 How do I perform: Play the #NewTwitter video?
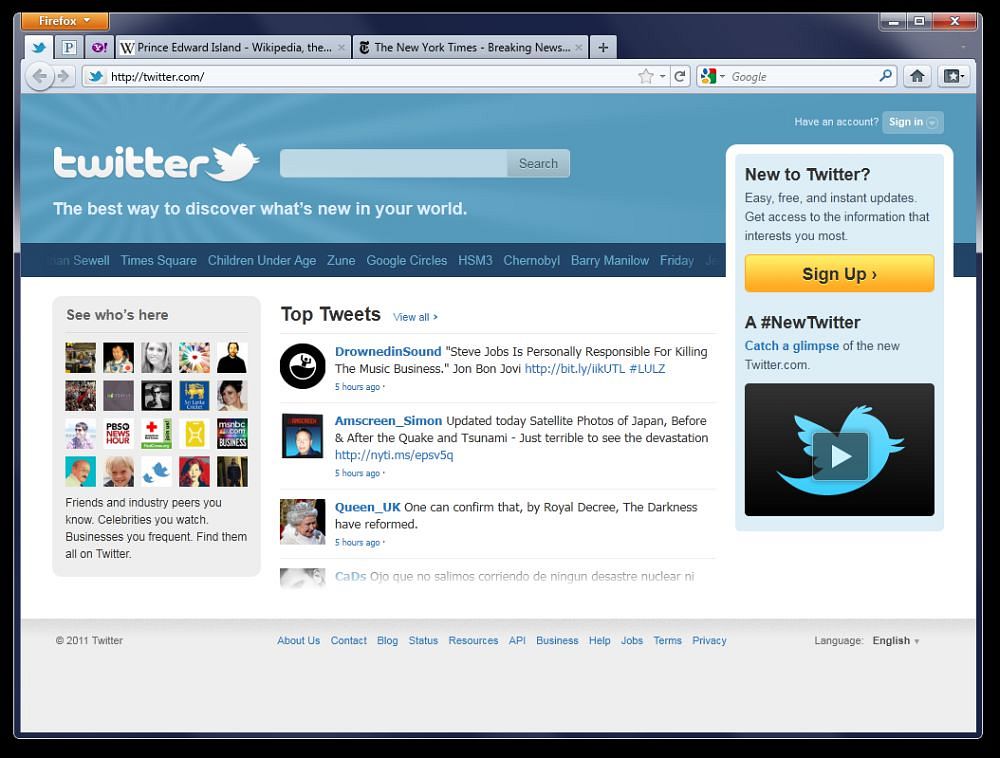[x=839, y=456]
